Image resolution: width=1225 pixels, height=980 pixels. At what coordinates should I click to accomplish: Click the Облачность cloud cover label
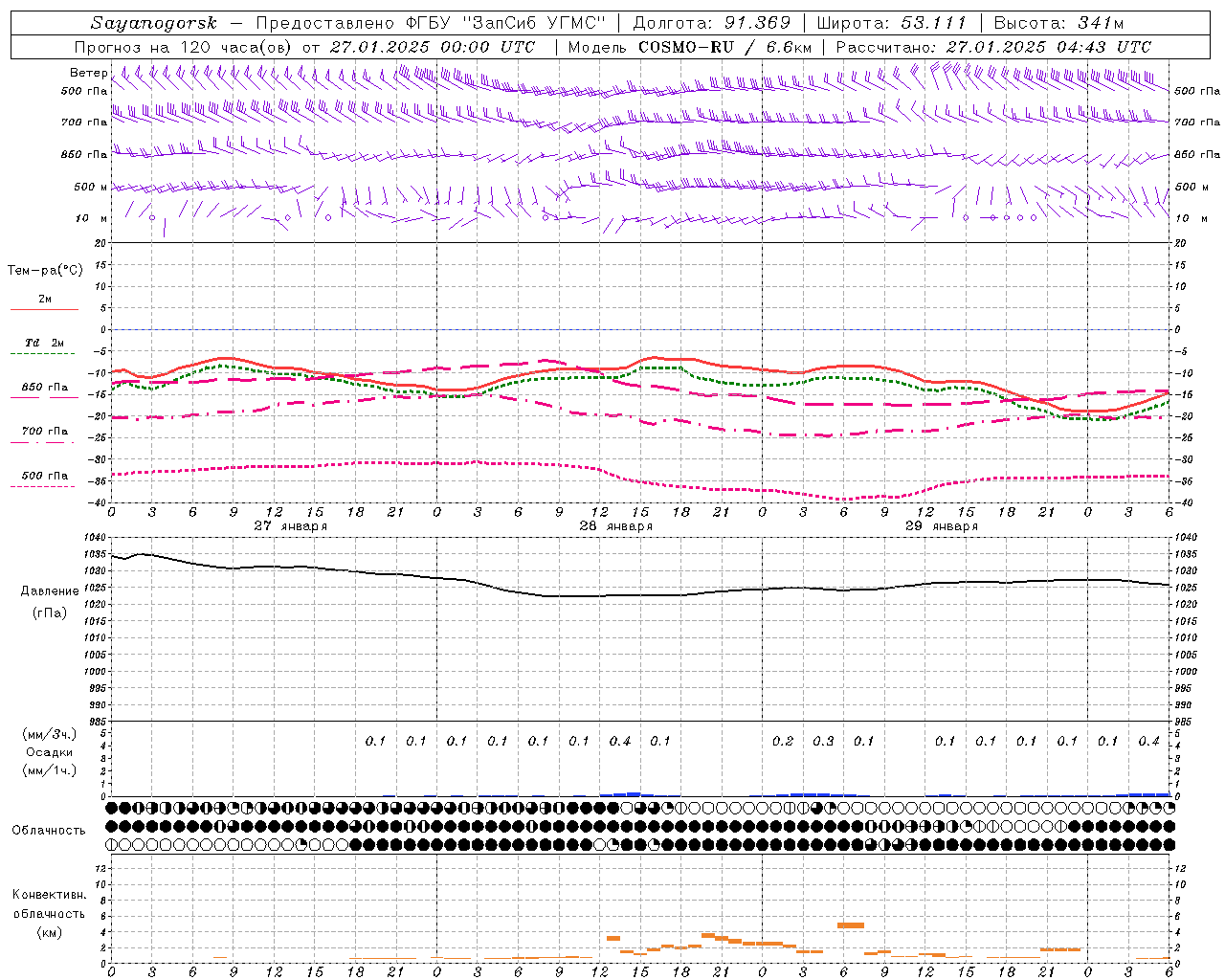coord(49,831)
